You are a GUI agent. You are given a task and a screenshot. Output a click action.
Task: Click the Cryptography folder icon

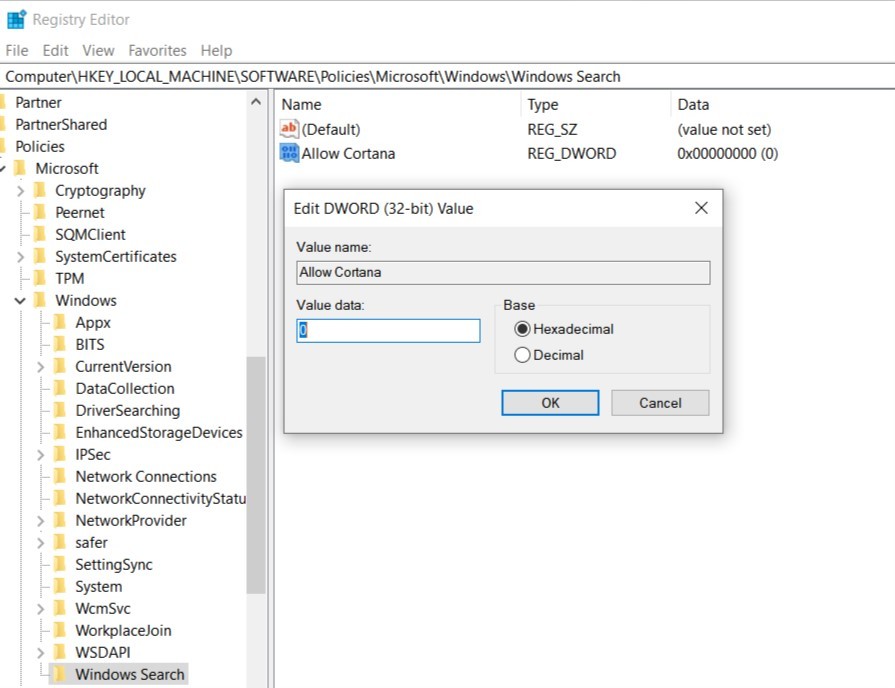click(x=40, y=190)
